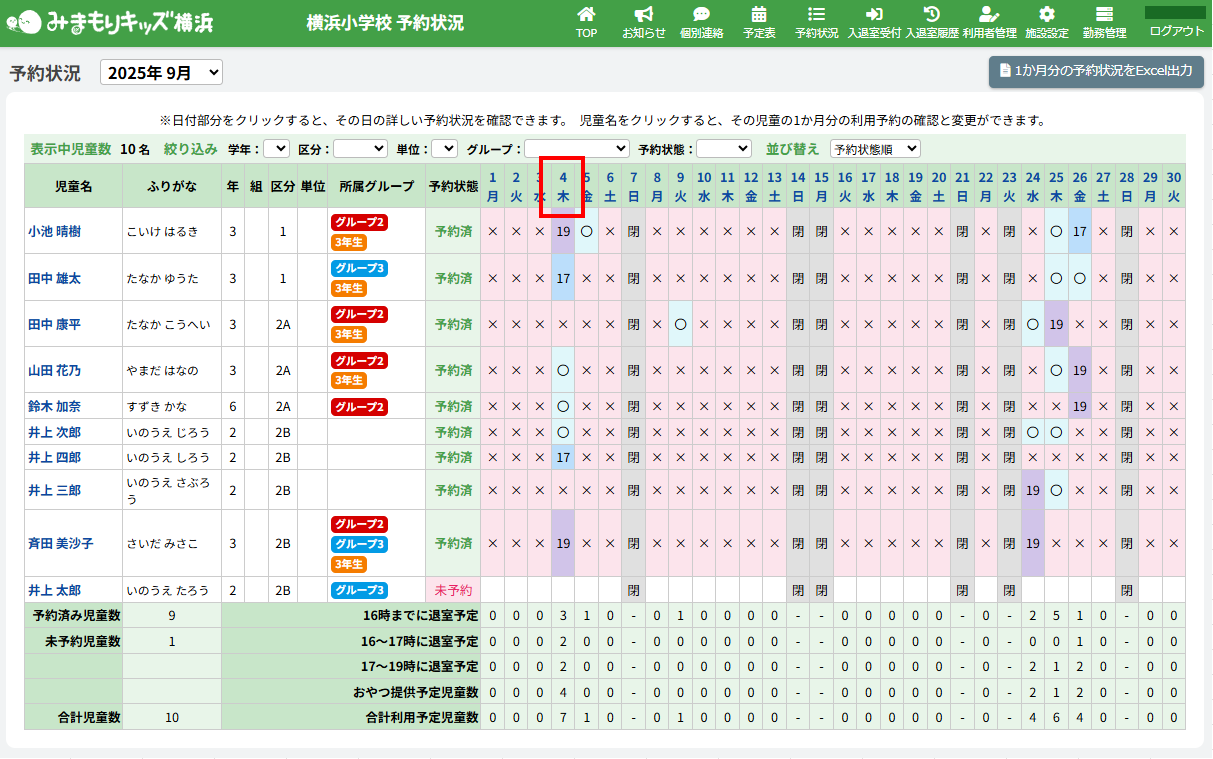Open 施設設定 gear icon
This screenshot has height=759, width=1213.
(1047, 15)
